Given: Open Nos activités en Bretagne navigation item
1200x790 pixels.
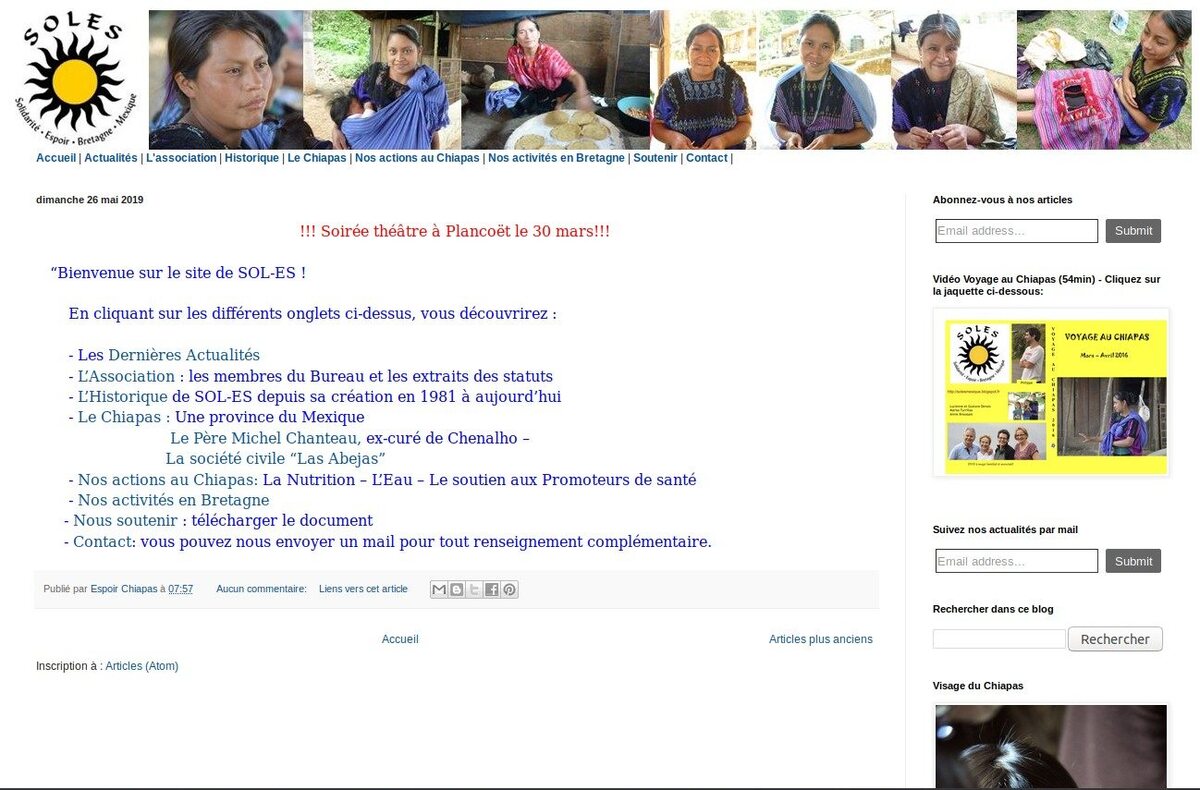Looking at the screenshot, I should pyautogui.click(x=556, y=158).
